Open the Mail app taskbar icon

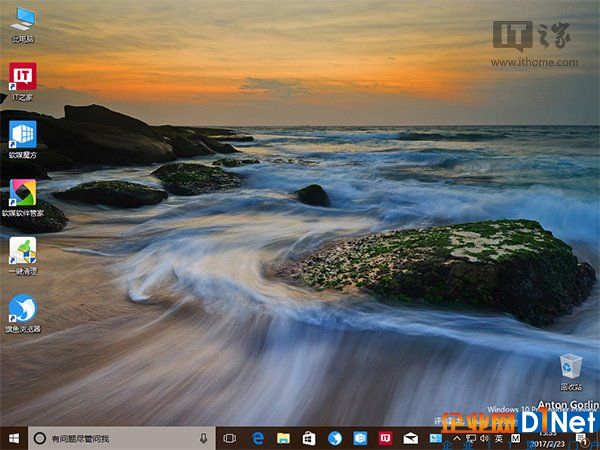[411, 439]
